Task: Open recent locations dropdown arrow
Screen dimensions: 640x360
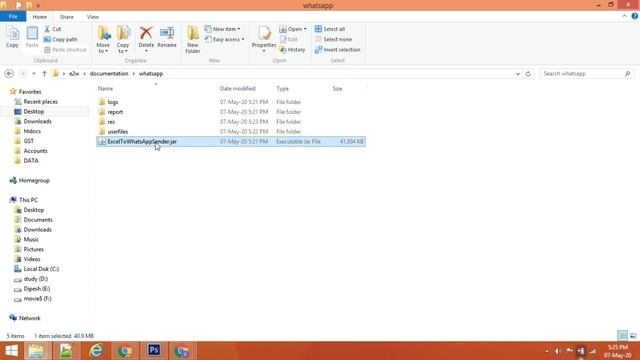Action: pyautogui.click(x=34, y=73)
